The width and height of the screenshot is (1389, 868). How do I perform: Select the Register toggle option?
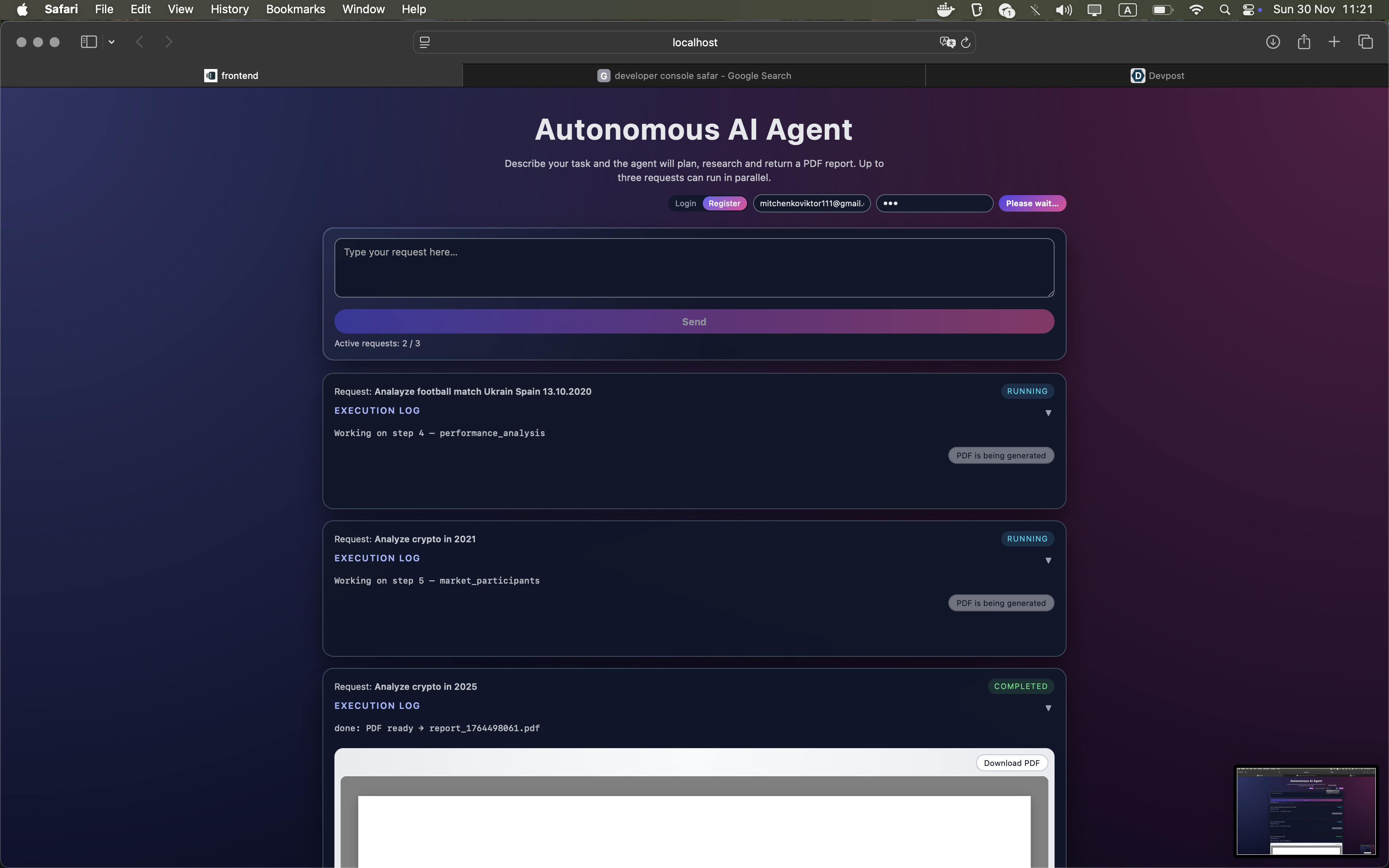[x=724, y=203]
